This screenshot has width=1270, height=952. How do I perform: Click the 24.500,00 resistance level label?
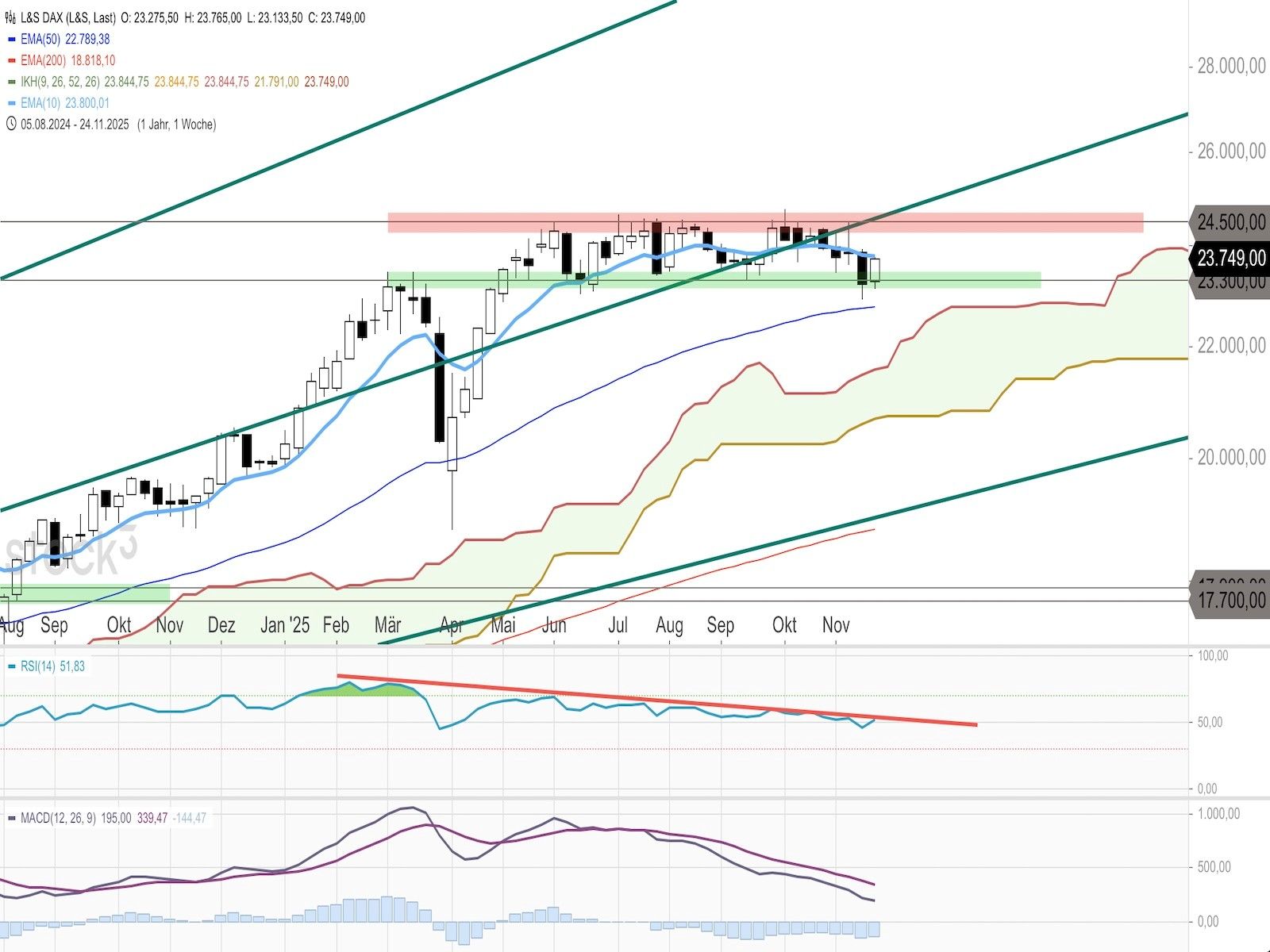pos(1230,222)
